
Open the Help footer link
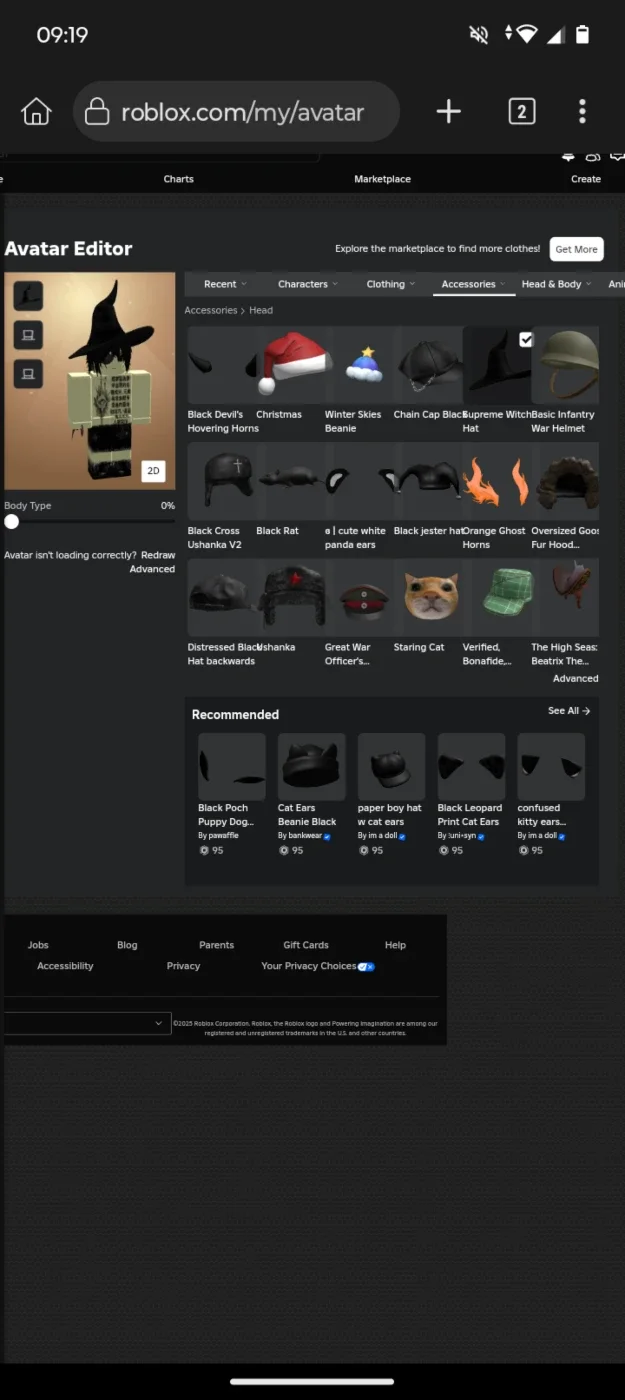point(395,945)
